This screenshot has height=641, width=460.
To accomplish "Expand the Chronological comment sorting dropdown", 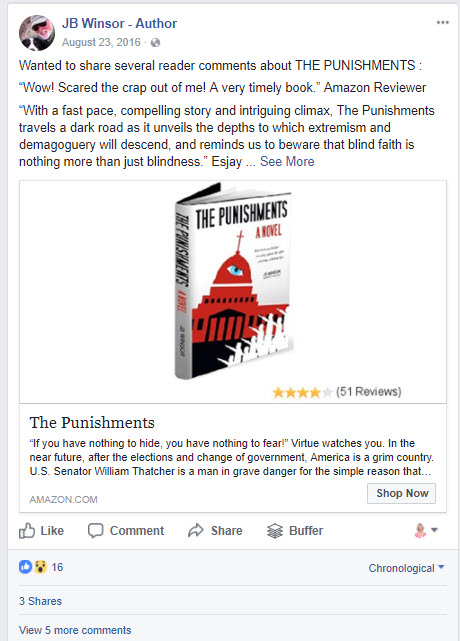I will click(x=406, y=568).
